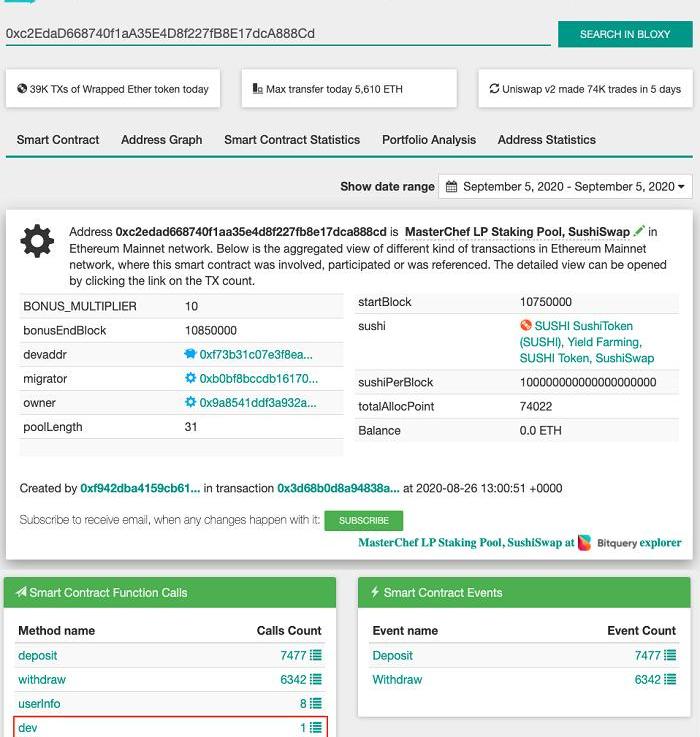
Task: Select the Portfolio Analysis tab
Action: (x=429, y=140)
